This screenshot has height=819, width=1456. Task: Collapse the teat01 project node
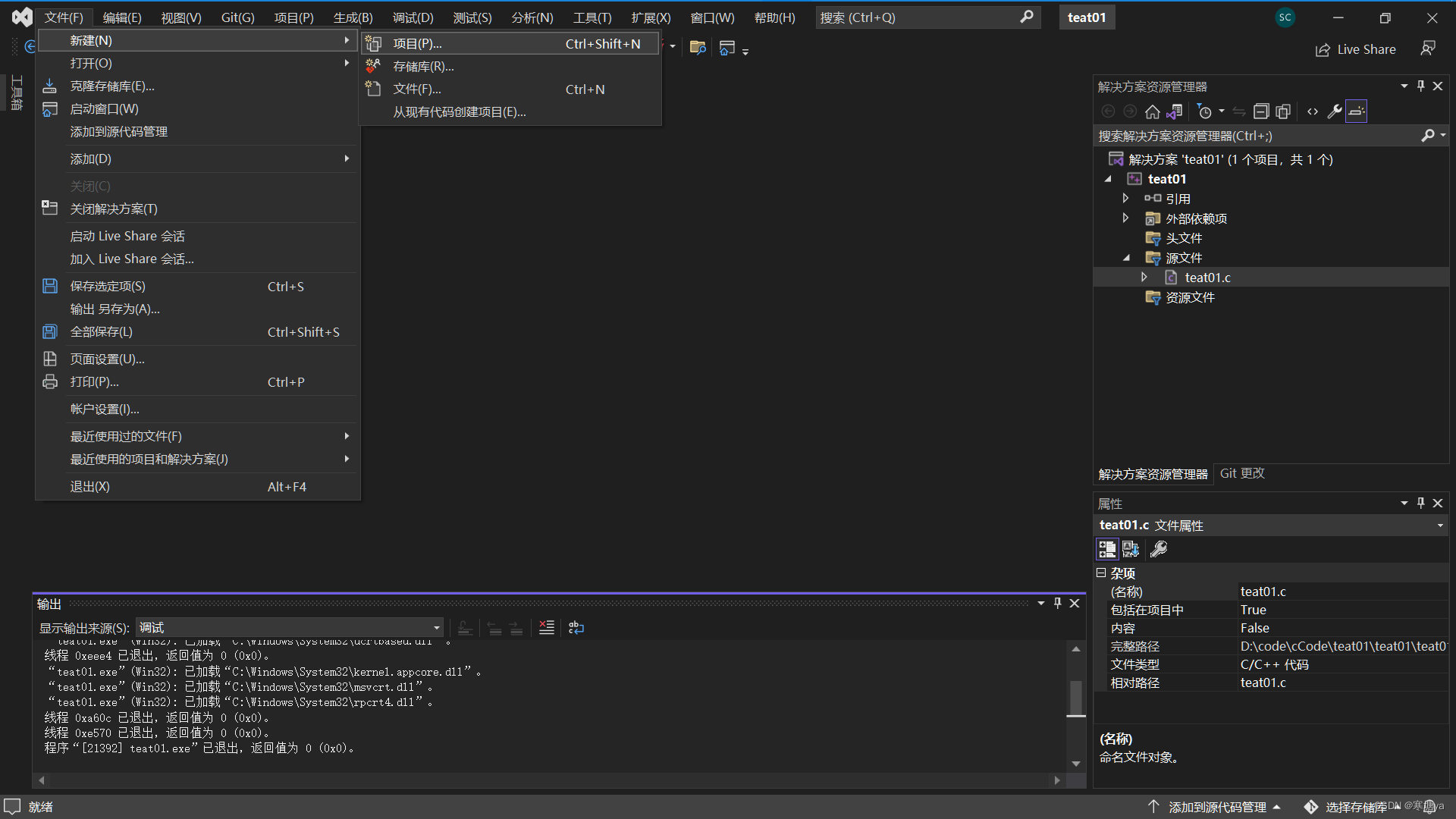[x=1108, y=179]
